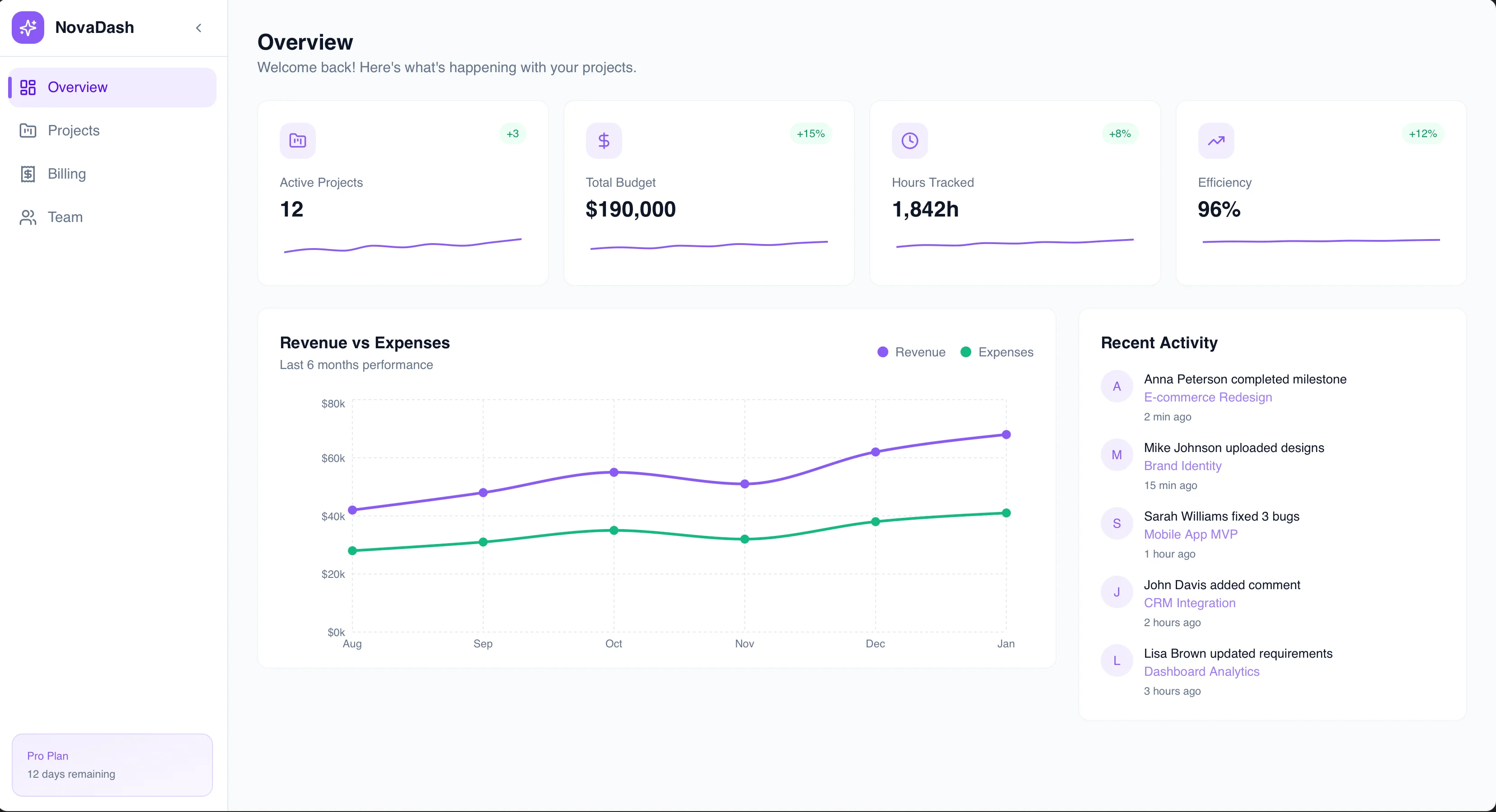Click the Overview grid icon in sidebar
This screenshot has width=1496, height=812.
28,87
